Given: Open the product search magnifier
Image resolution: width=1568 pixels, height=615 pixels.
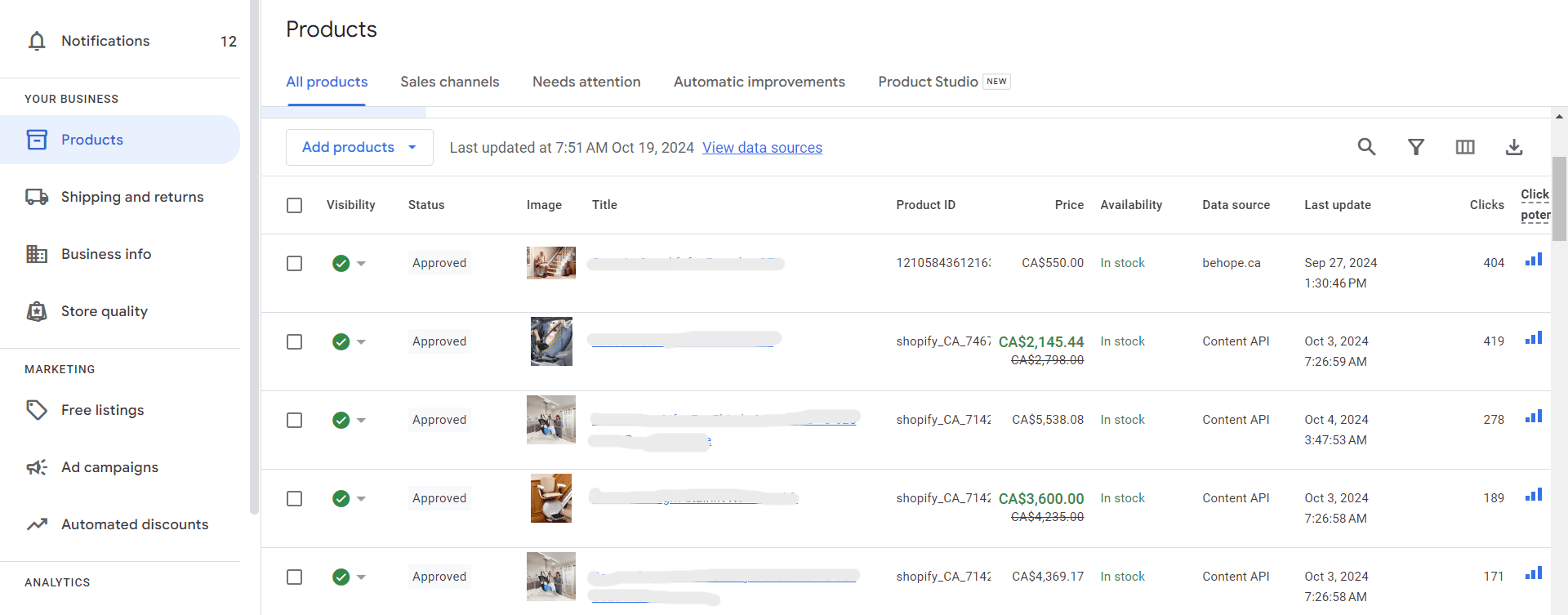Looking at the screenshot, I should point(1366,147).
